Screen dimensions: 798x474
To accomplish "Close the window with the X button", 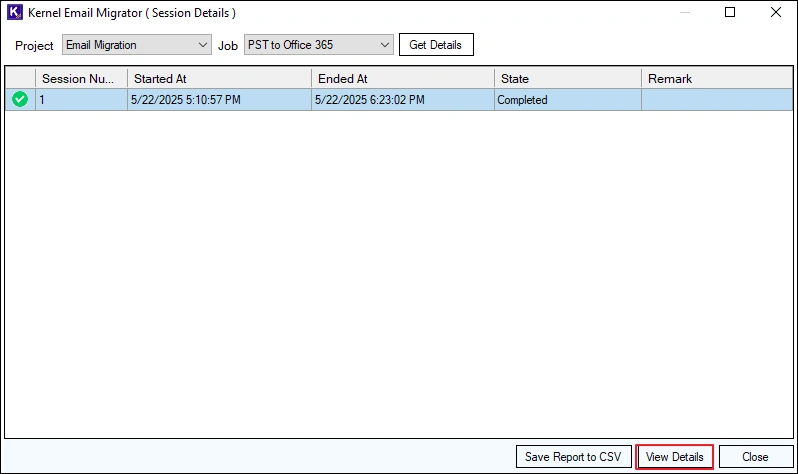I will coord(776,12).
